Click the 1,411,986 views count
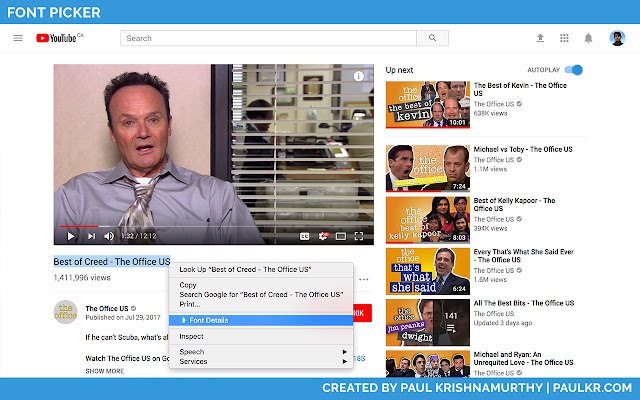Image resolution: width=640 pixels, height=400 pixels. coord(82,278)
